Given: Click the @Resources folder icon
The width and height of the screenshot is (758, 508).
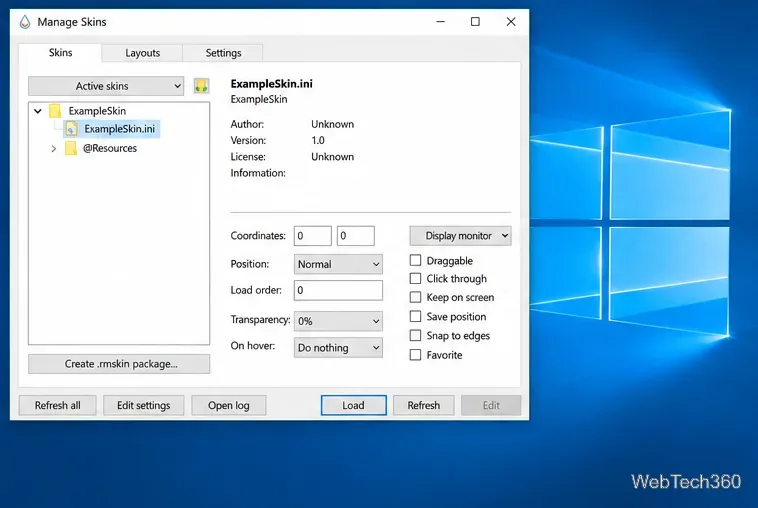Looking at the screenshot, I should coord(71,148).
